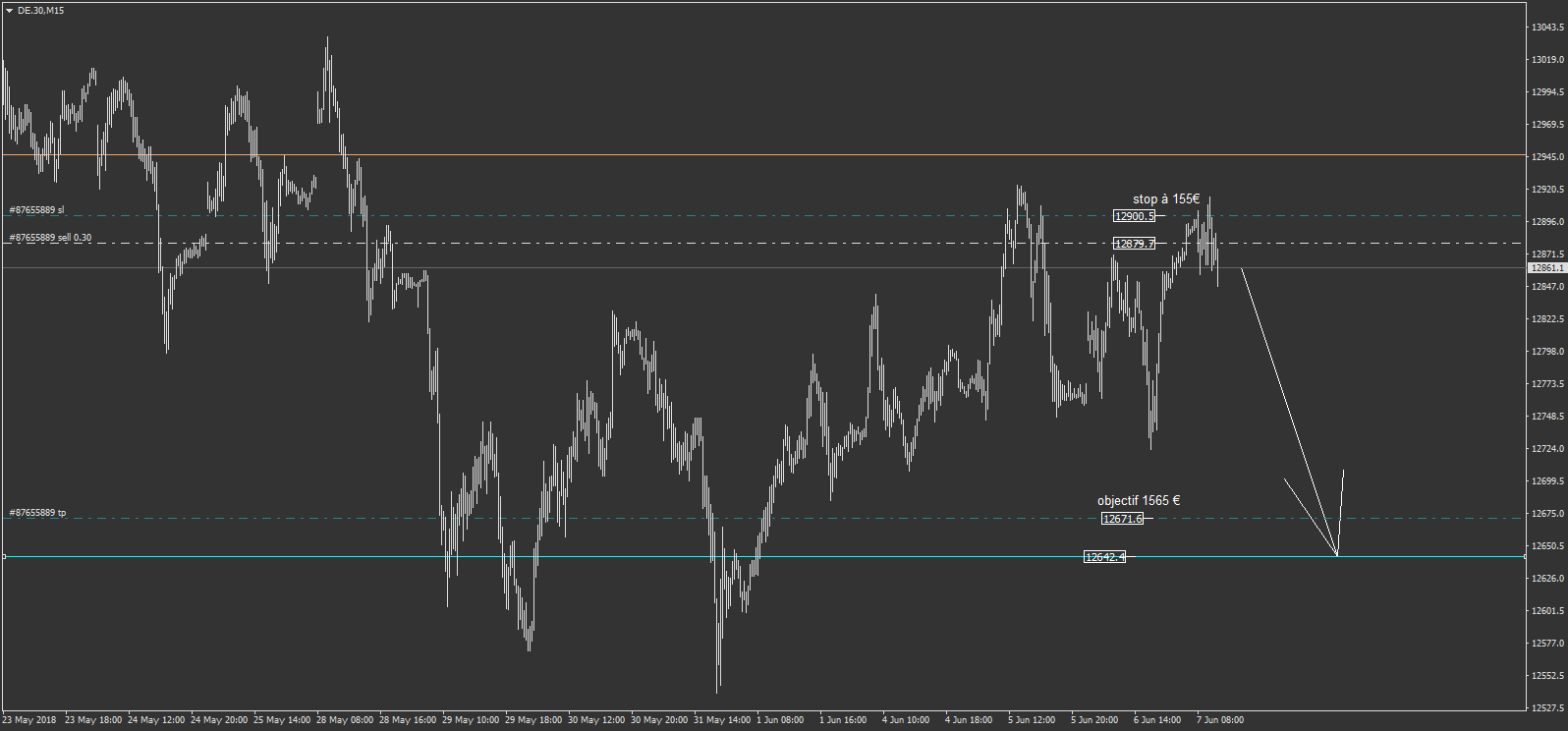Click the '29 May 18:00' time axis label
This screenshot has height=731, width=1568.
pyautogui.click(x=533, y=720)
